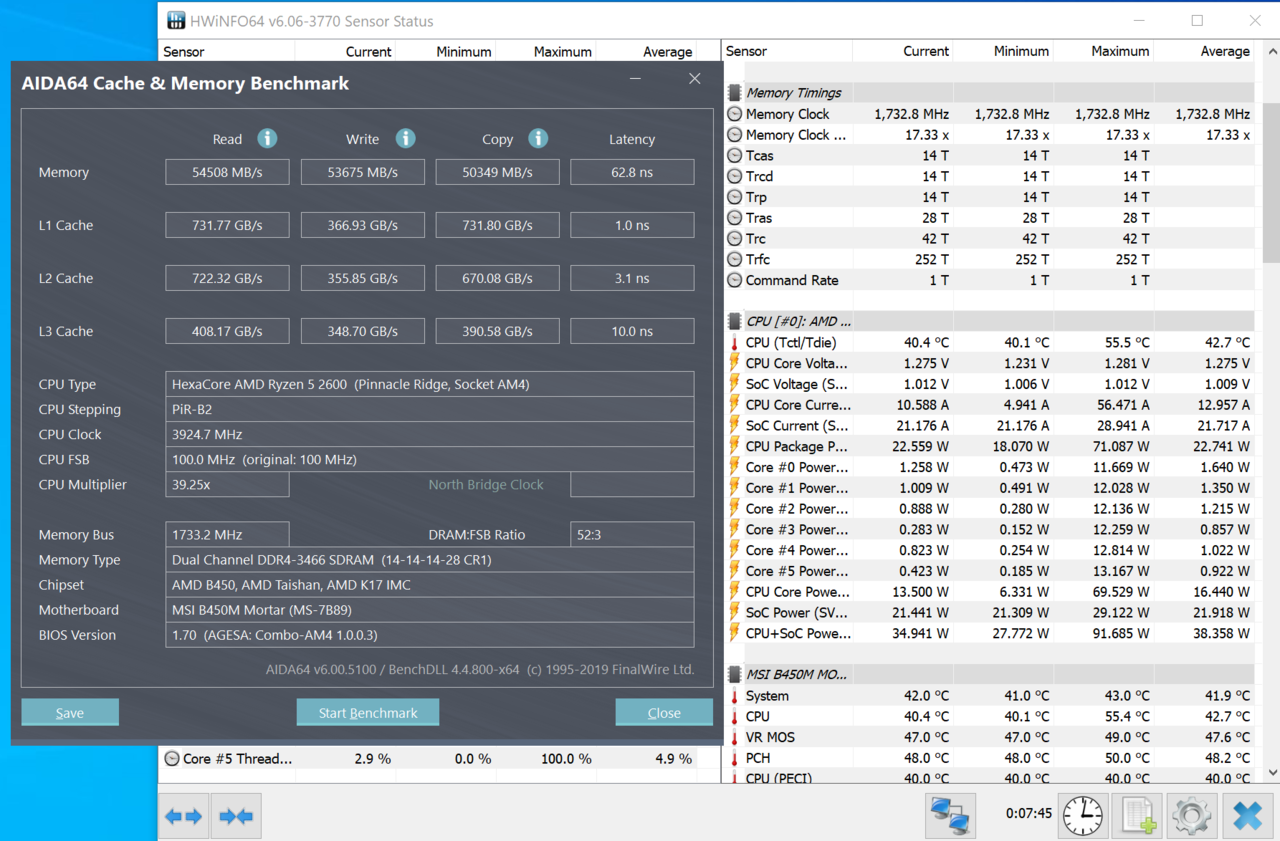Click the collapse columns arrows icon in HWiNFO
Image resolution: width=1280 pixels, height=841 pixels.
point(237,816)
